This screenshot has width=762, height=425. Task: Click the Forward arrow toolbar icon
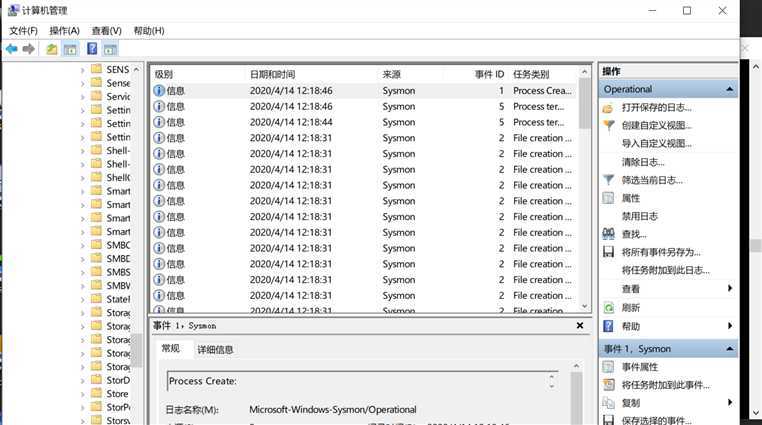[29, 49]
